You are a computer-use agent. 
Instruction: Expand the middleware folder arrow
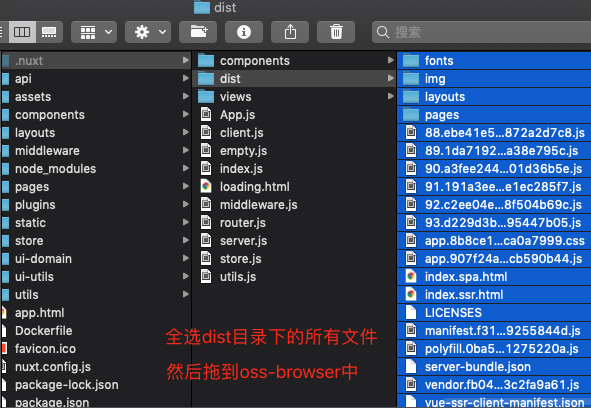[x=185, y=150]
